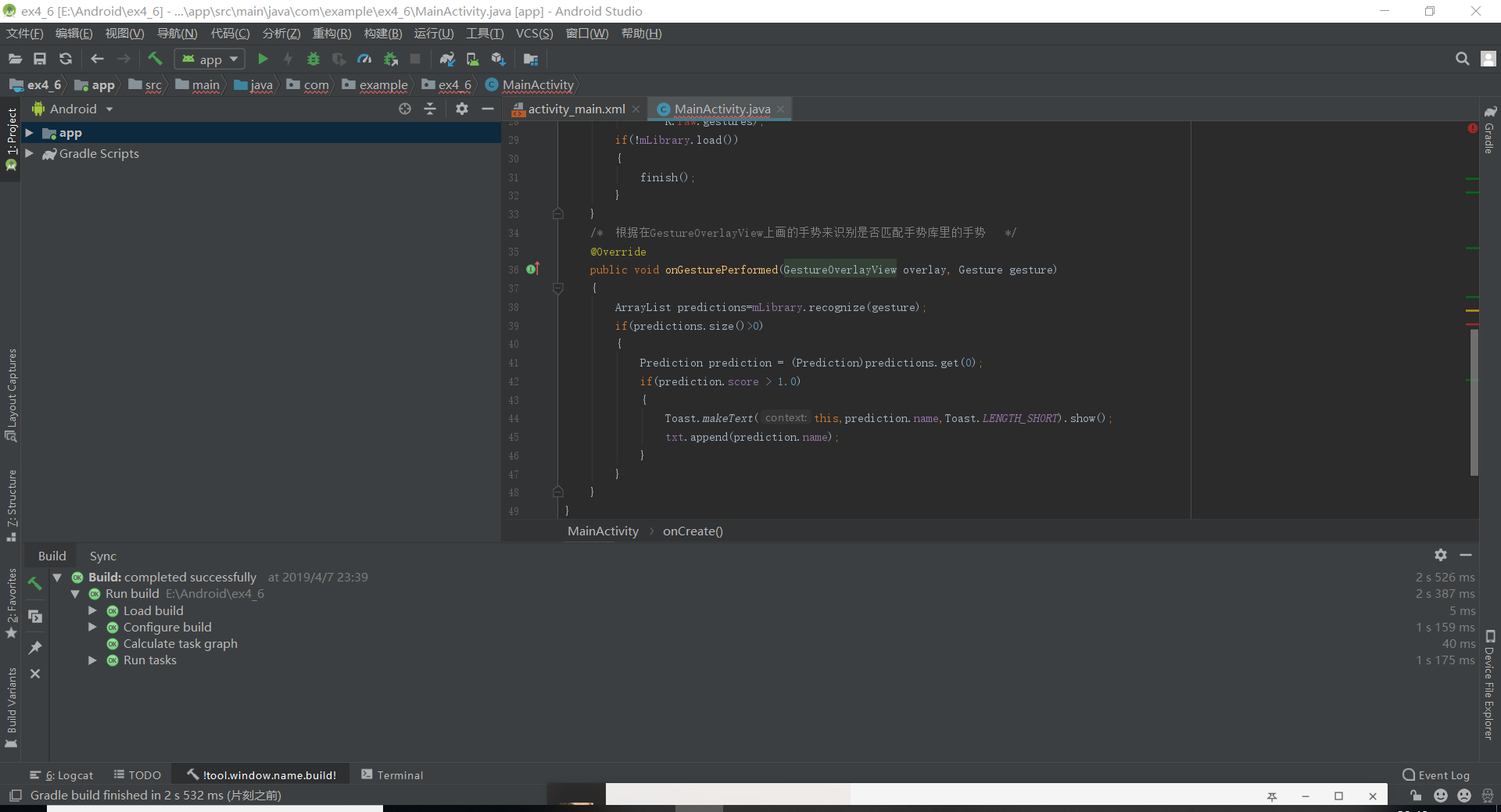1501x812 pixels.
Task: Click the close X in Build sidebar
Action: click(35, 674)
